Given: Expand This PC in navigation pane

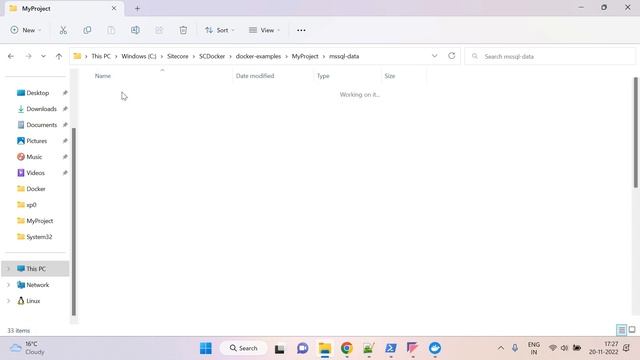Looking at the screenshot, I should pos(8,269).
